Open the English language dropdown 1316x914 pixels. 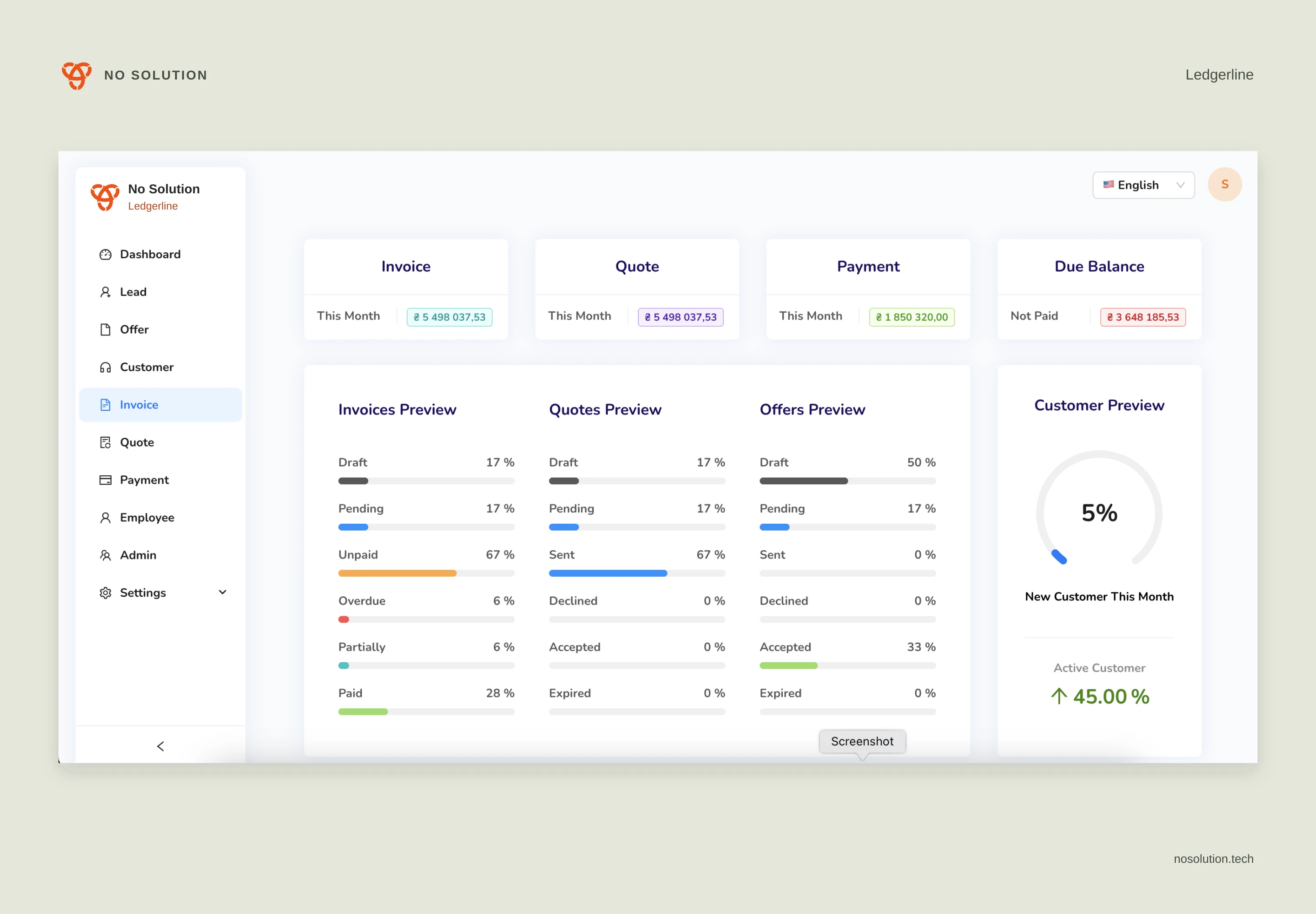point(1143,185)
